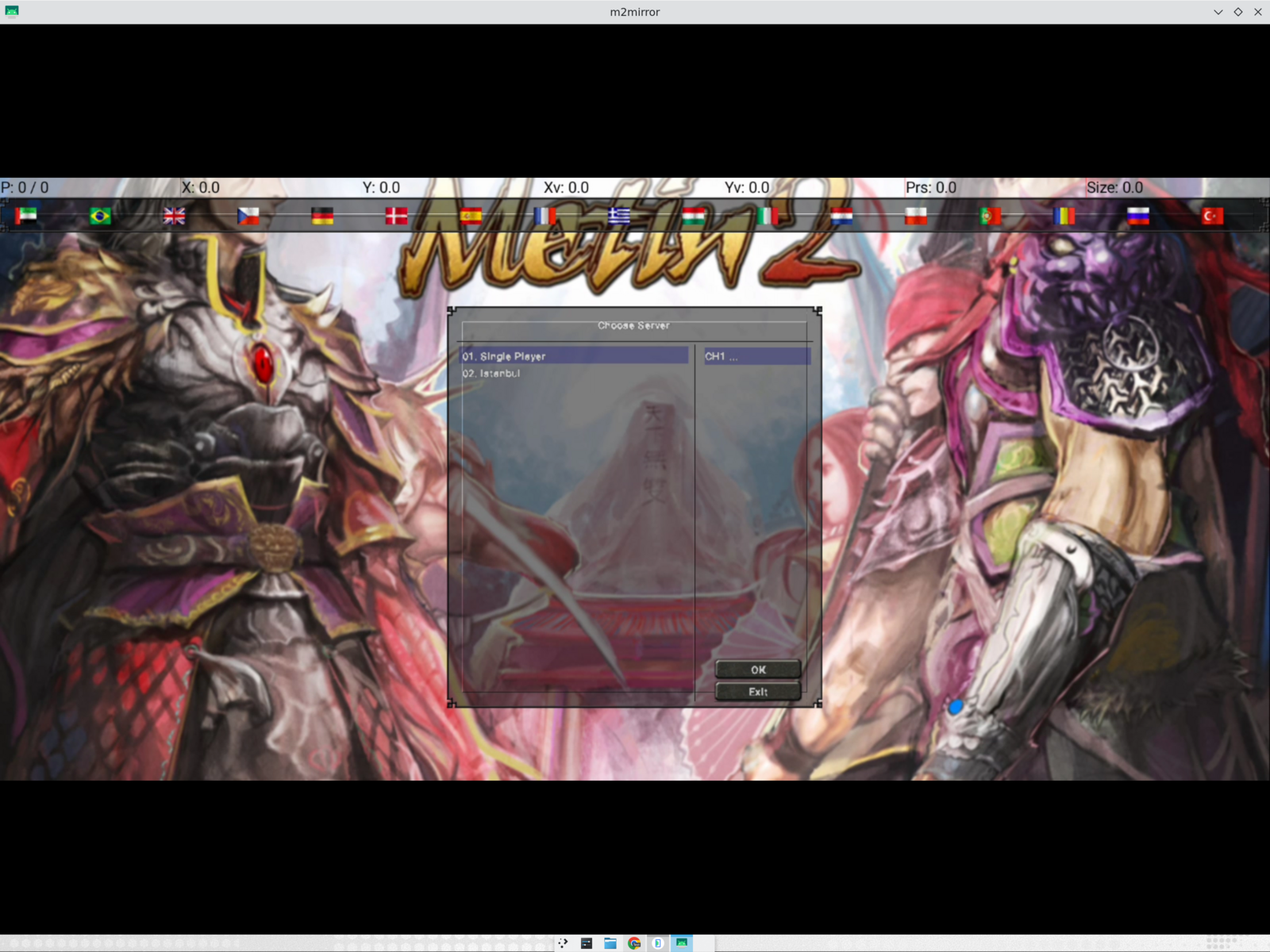Open the phone mirroring app in taskbar
The height and width of the screenshot is (952, 1270).
point(658,943)
